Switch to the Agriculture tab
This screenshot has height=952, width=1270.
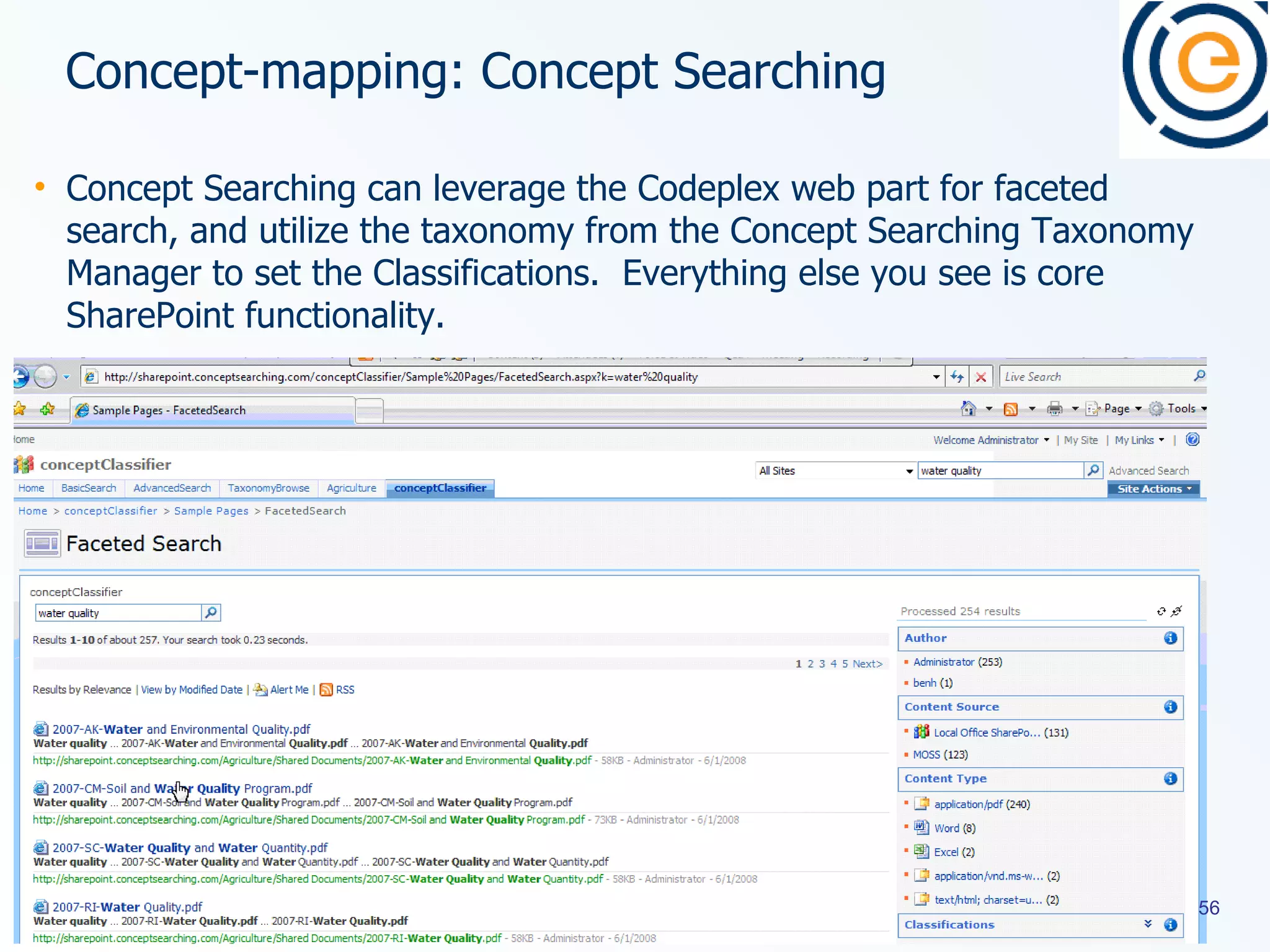click(352, 488)
